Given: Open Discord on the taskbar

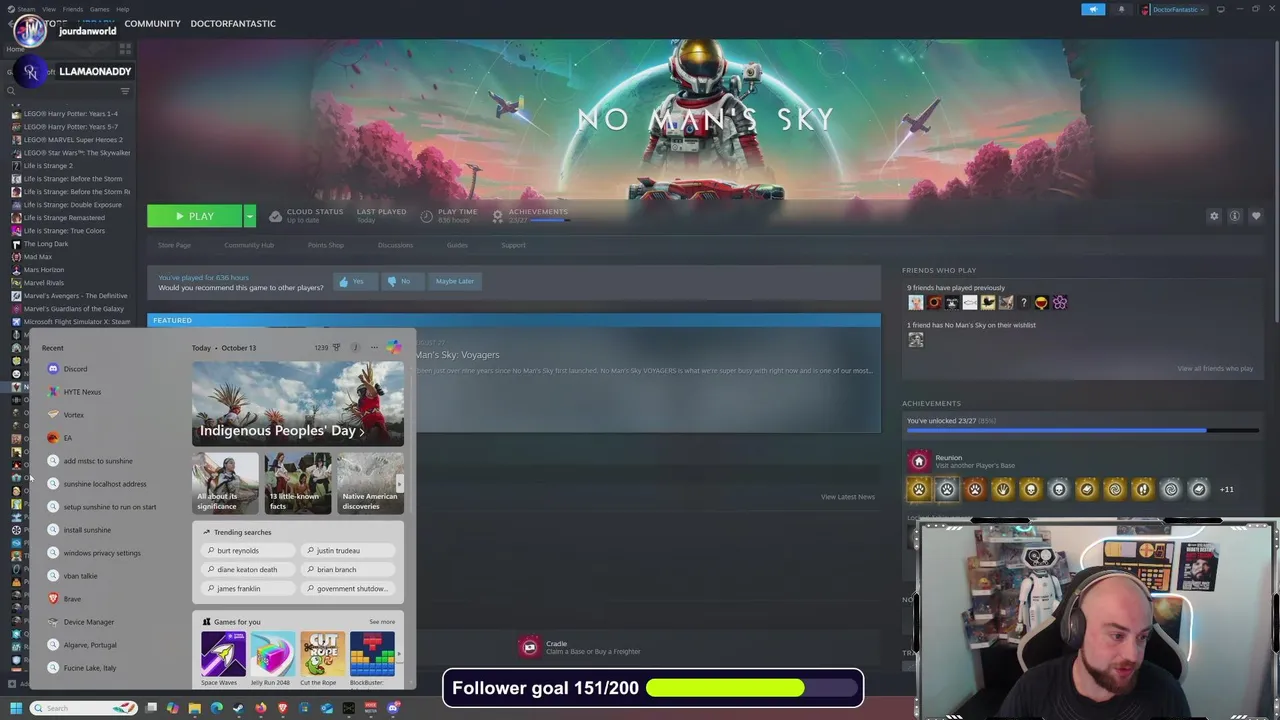Looking at the screenshot, I should [393, 708].
